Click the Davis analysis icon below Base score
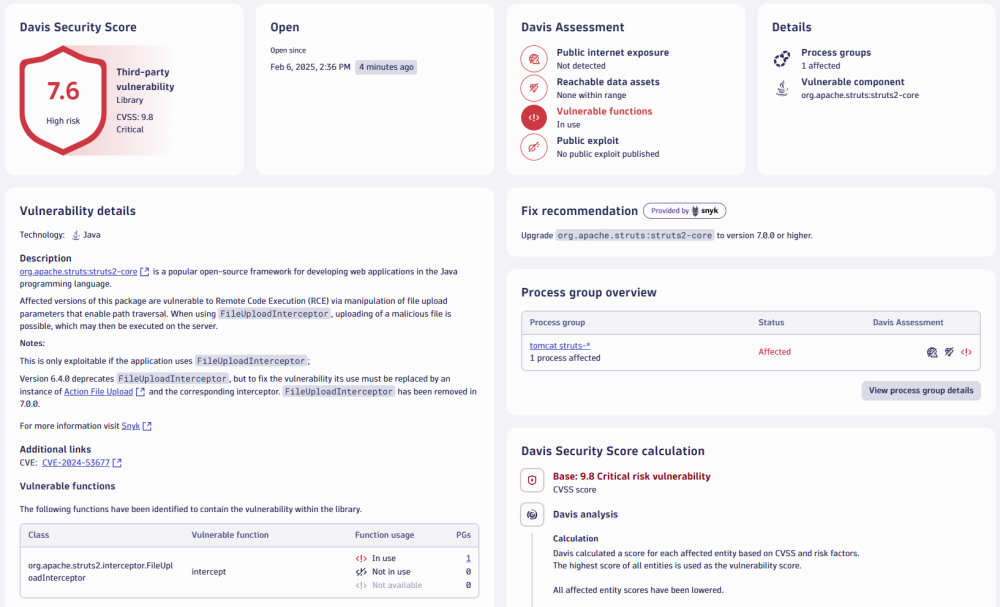Viewport: 1000px width, 607px height. 530,514
